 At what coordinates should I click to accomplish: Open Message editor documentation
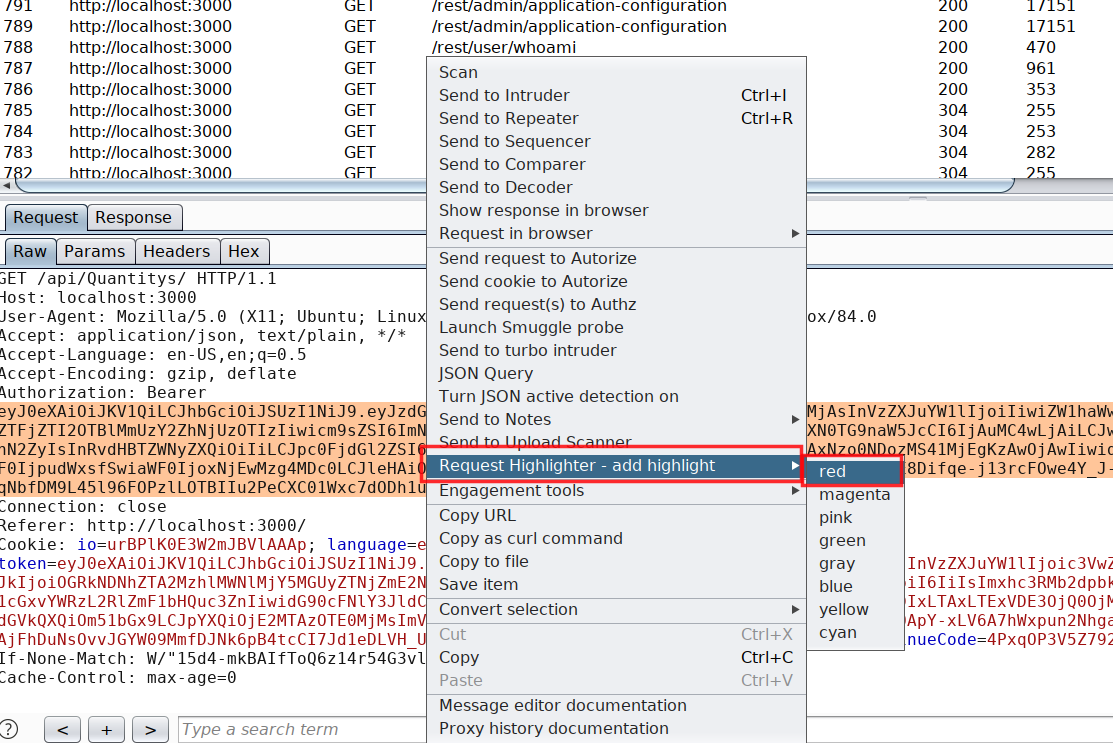tap(616, 705)
